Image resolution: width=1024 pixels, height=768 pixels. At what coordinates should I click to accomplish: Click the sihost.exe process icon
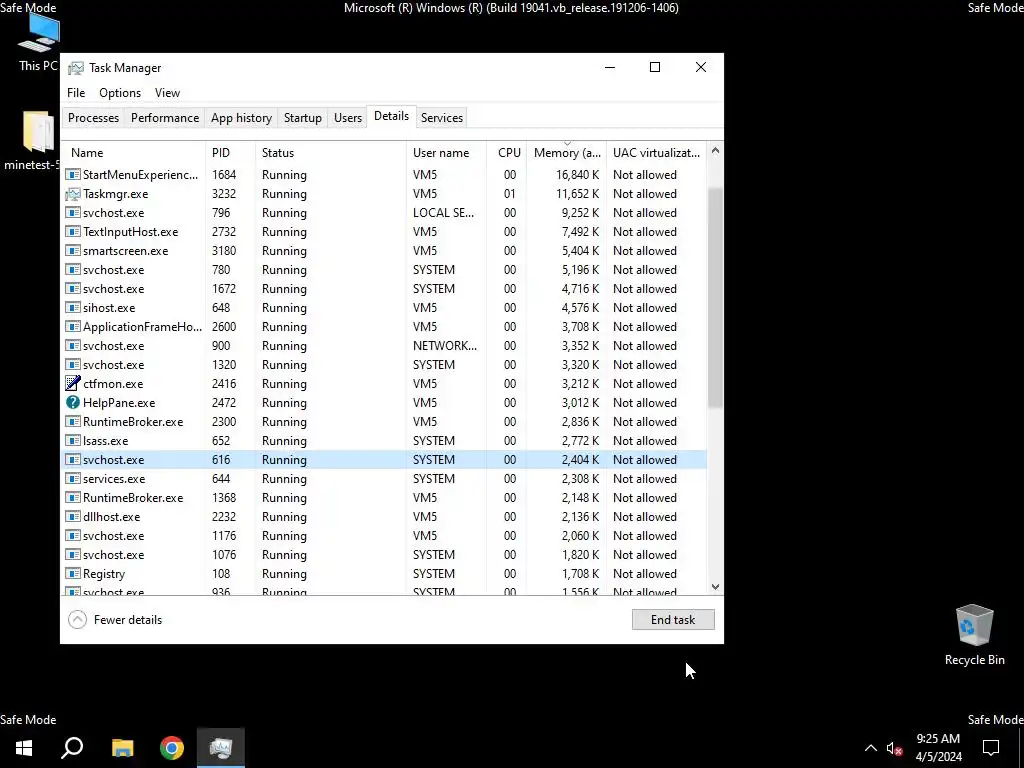coord(72,308)
